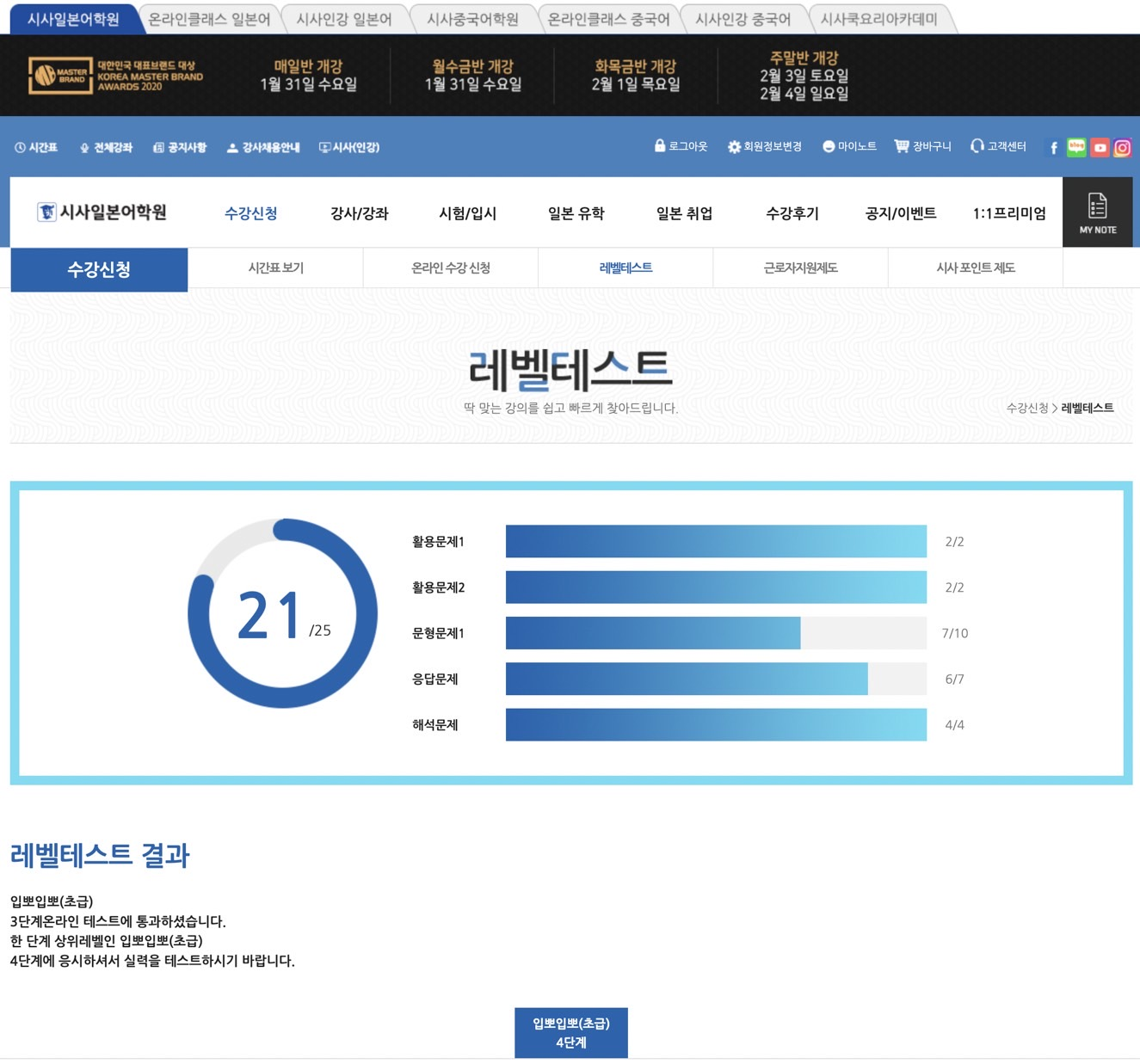Switch to 시사인강 일본어 top tab

[344, 19]
